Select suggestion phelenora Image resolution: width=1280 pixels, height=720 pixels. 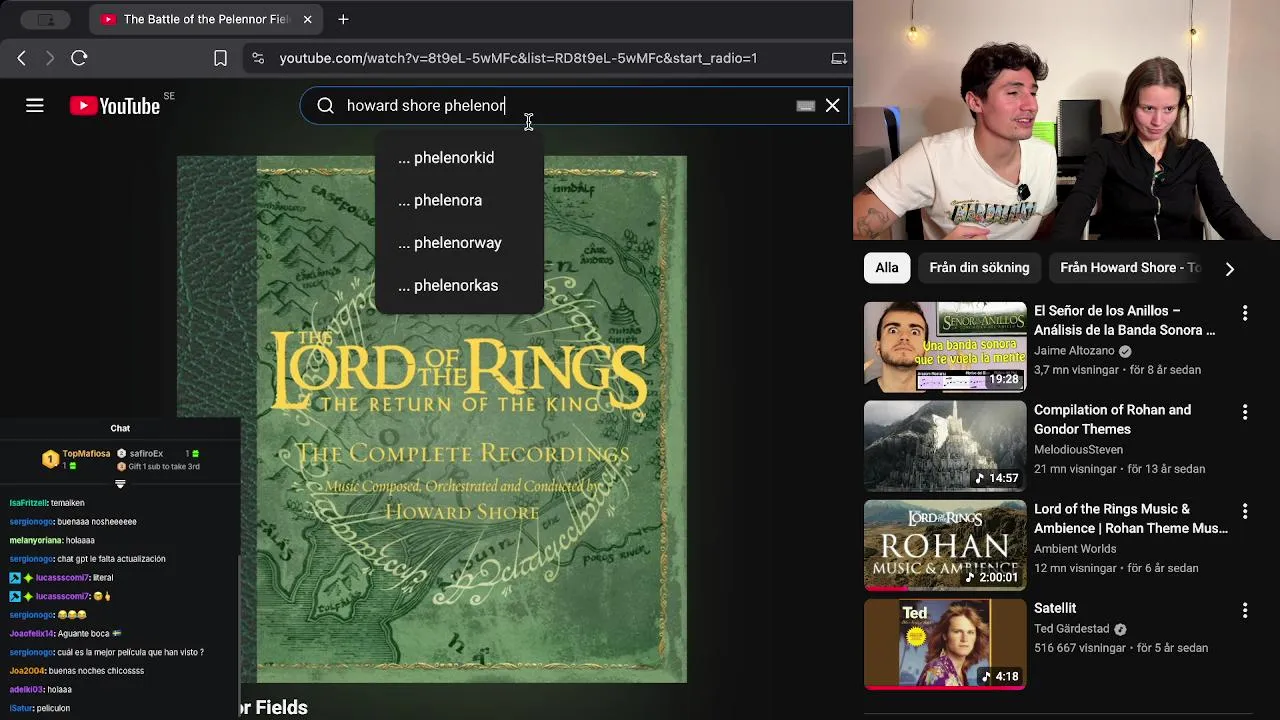click(459, 200)
